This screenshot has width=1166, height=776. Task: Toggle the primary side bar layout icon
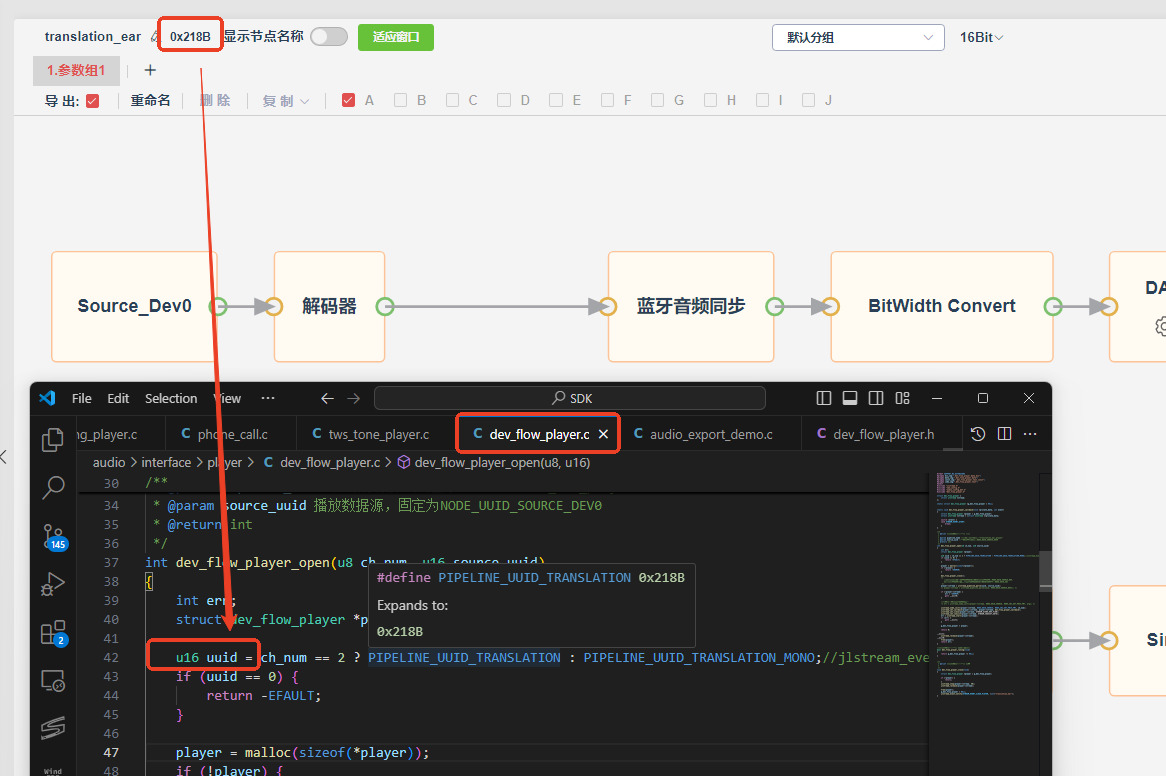pos(823,398)
